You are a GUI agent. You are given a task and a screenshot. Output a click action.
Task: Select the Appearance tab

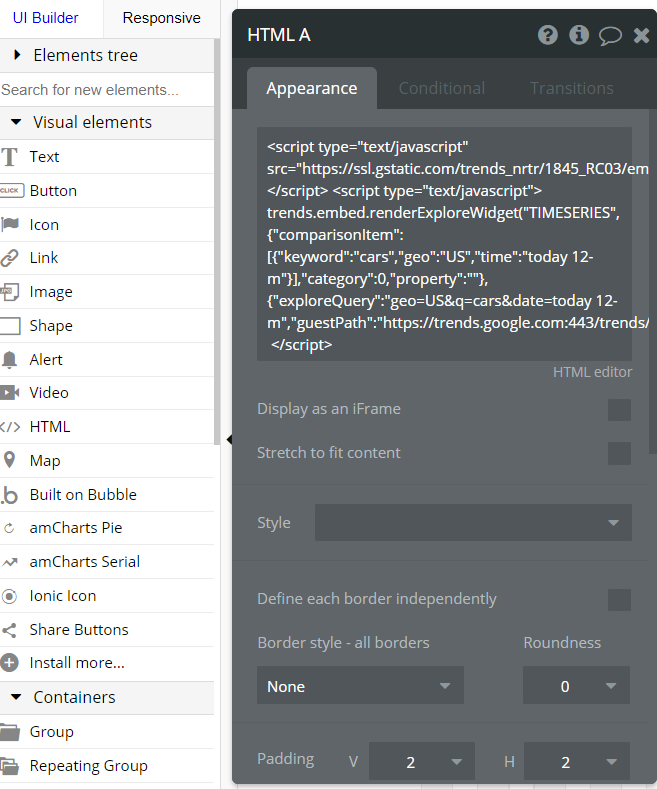point(312,89)
